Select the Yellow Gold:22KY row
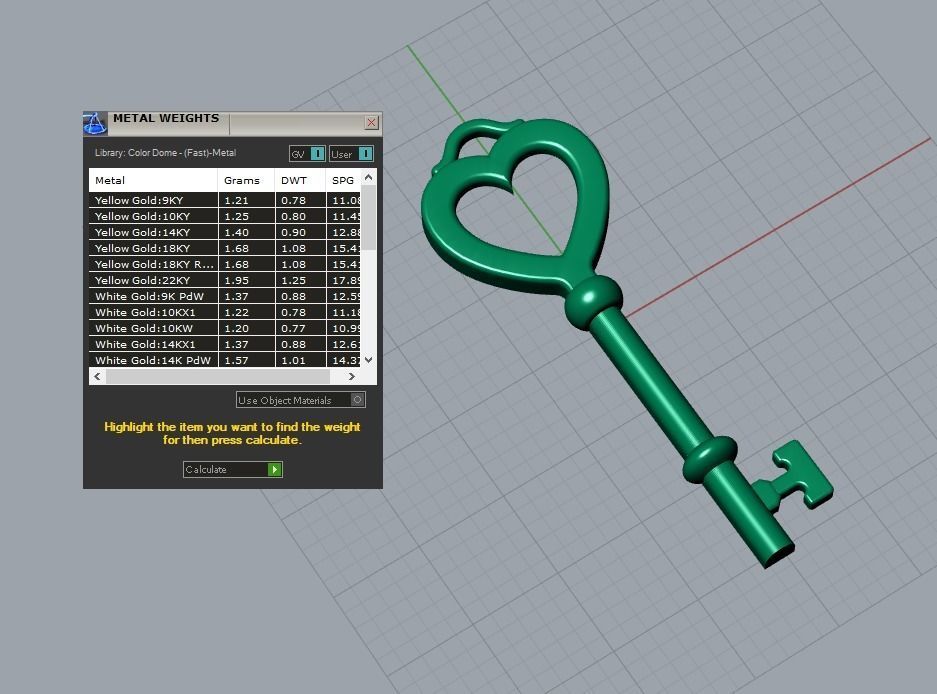 click(225, 280)
